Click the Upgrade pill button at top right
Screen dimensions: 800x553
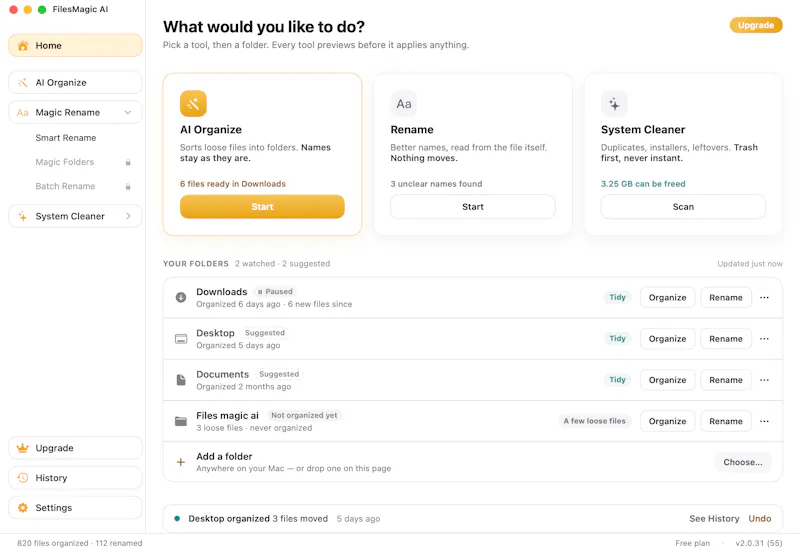point(756,25)
